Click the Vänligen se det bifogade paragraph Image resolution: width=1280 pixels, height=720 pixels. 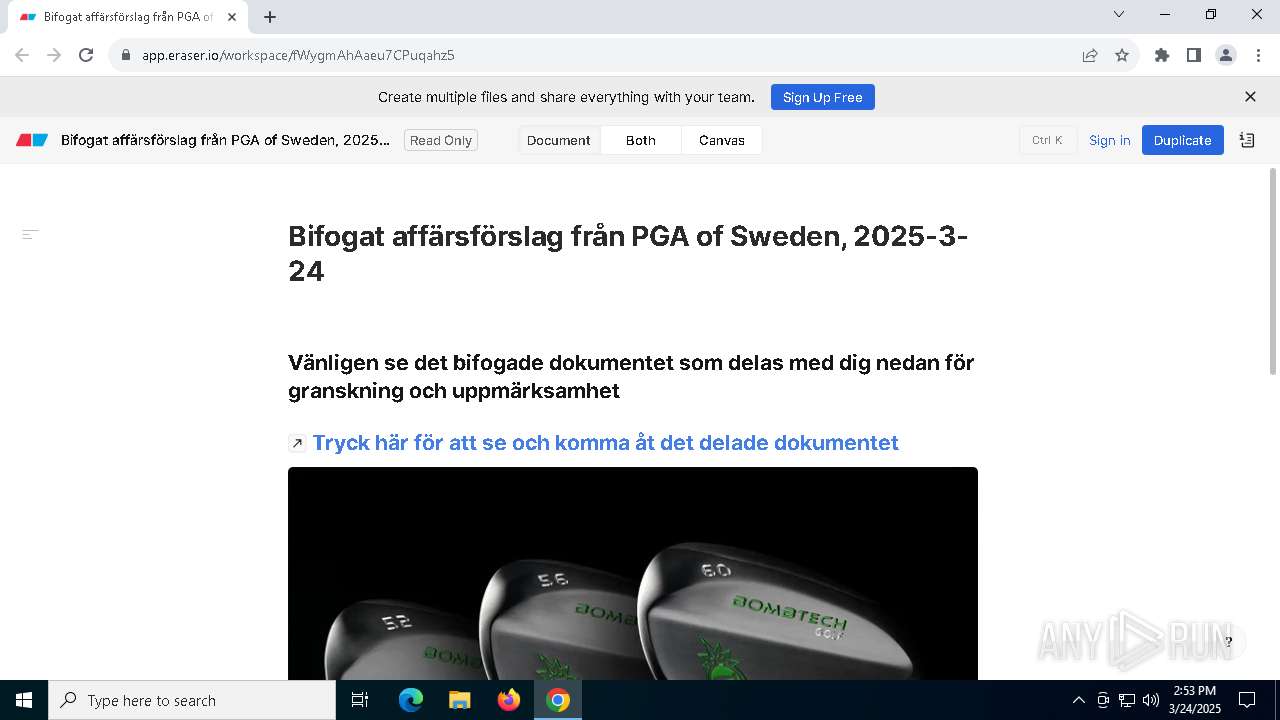point(631,376)
